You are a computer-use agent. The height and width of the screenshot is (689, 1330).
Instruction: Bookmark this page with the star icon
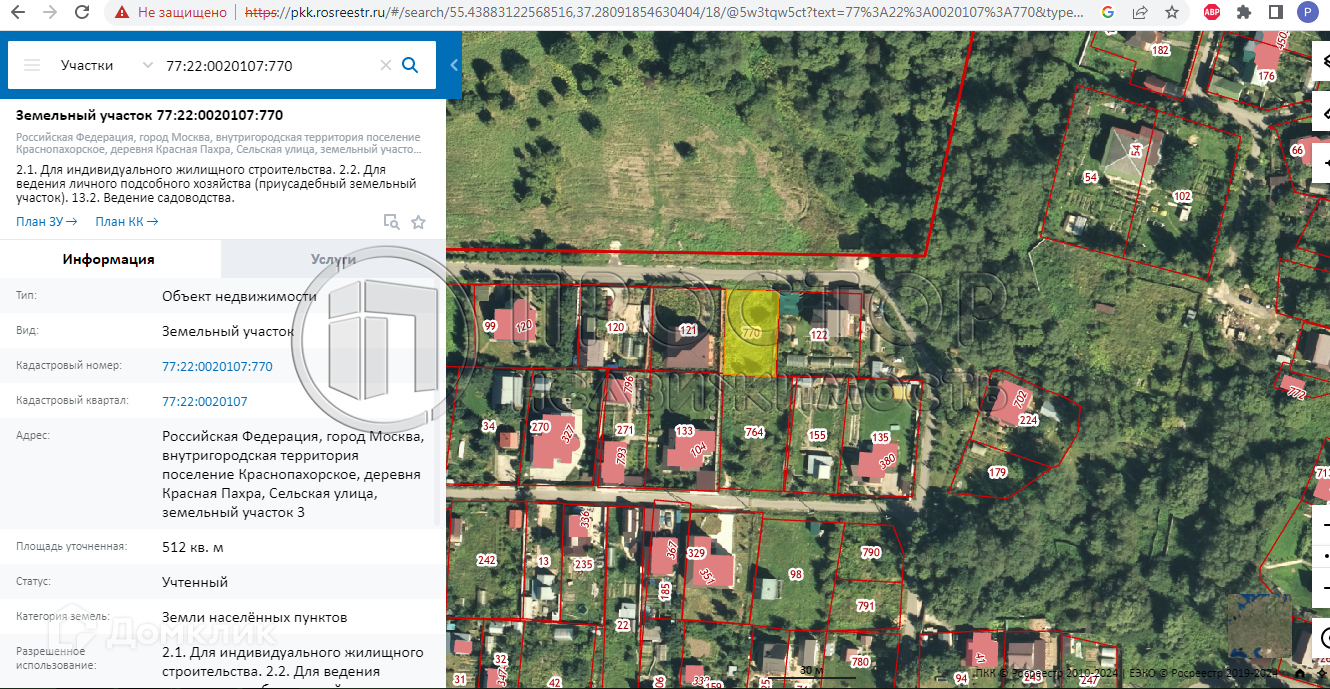coord(1173,13)
